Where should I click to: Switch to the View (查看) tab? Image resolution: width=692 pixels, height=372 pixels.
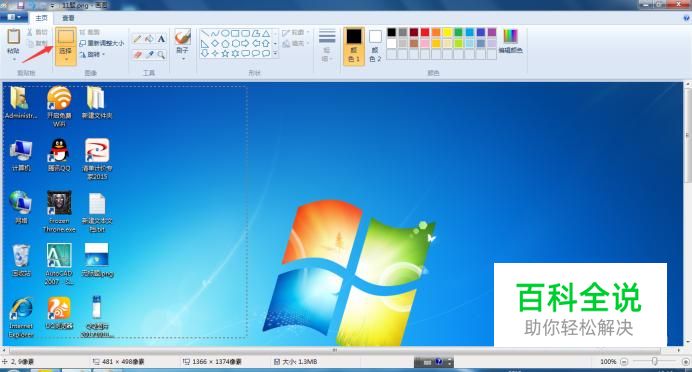tap(68, 18)
